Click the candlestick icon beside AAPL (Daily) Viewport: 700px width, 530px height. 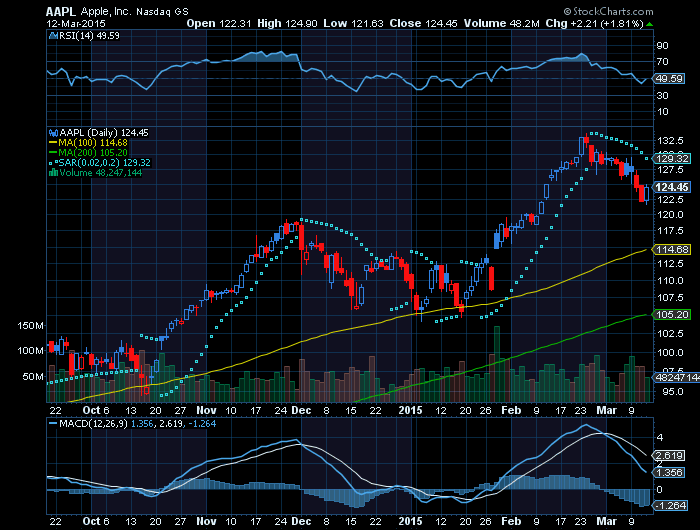(54, 133)
